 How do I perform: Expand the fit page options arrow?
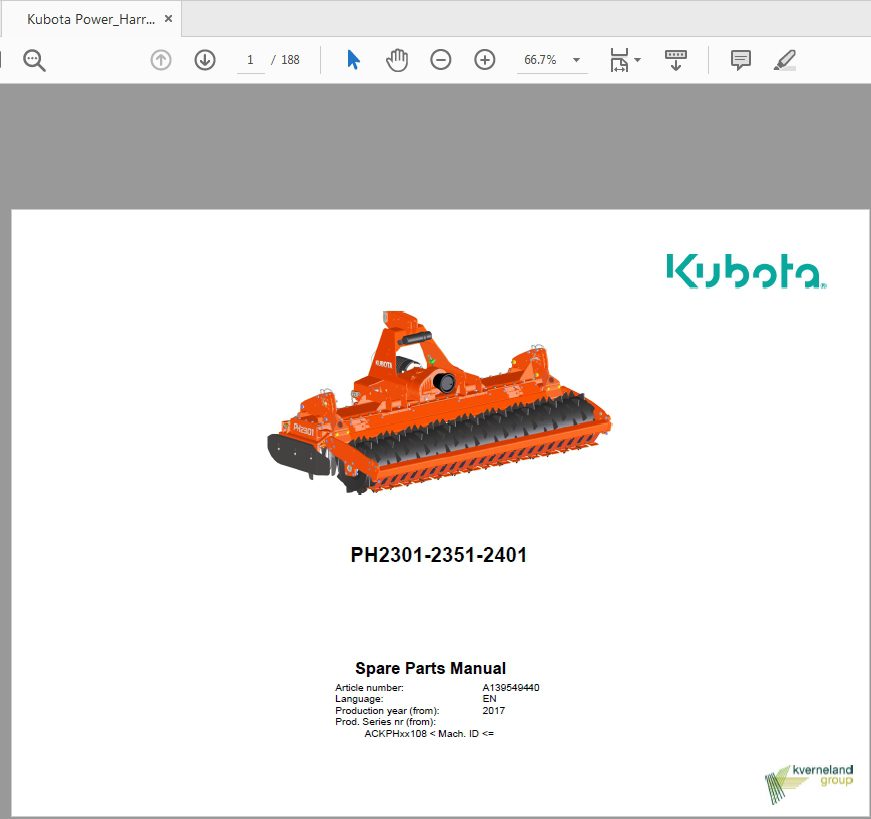637,60
